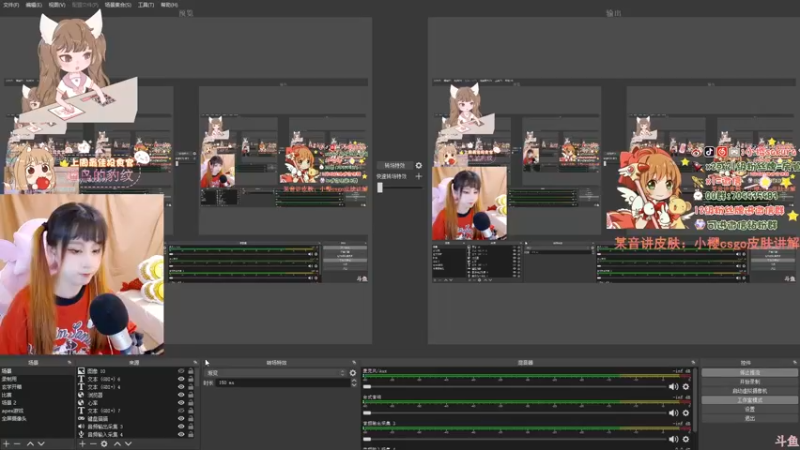Viewport: 800px width, 450px height.
Task: Adjust the 台式音响 volume slider
Action: tap(515, 413)
